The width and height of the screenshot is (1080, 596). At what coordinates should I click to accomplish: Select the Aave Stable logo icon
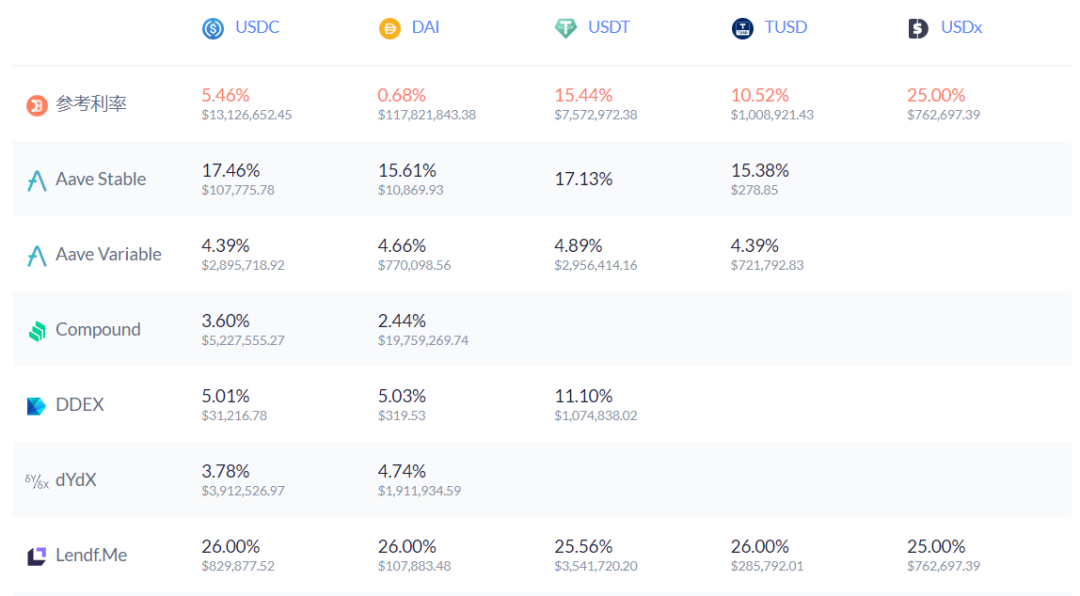click(x=38, y=179)
